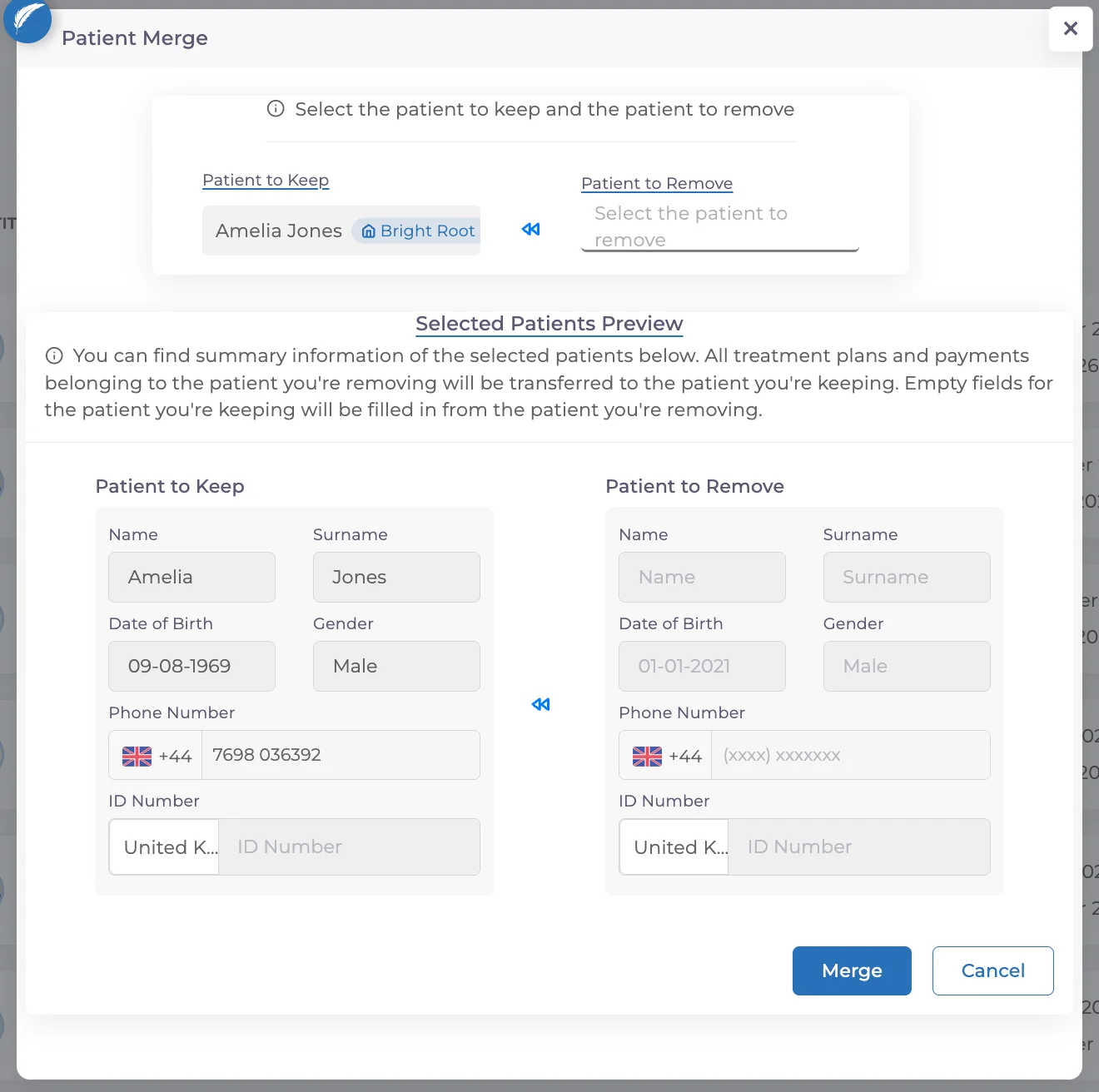1099x1092 pixels.
Task: Click the underlined Patient to Keep label
Action: pyautogui.click(x=266, y=181)
